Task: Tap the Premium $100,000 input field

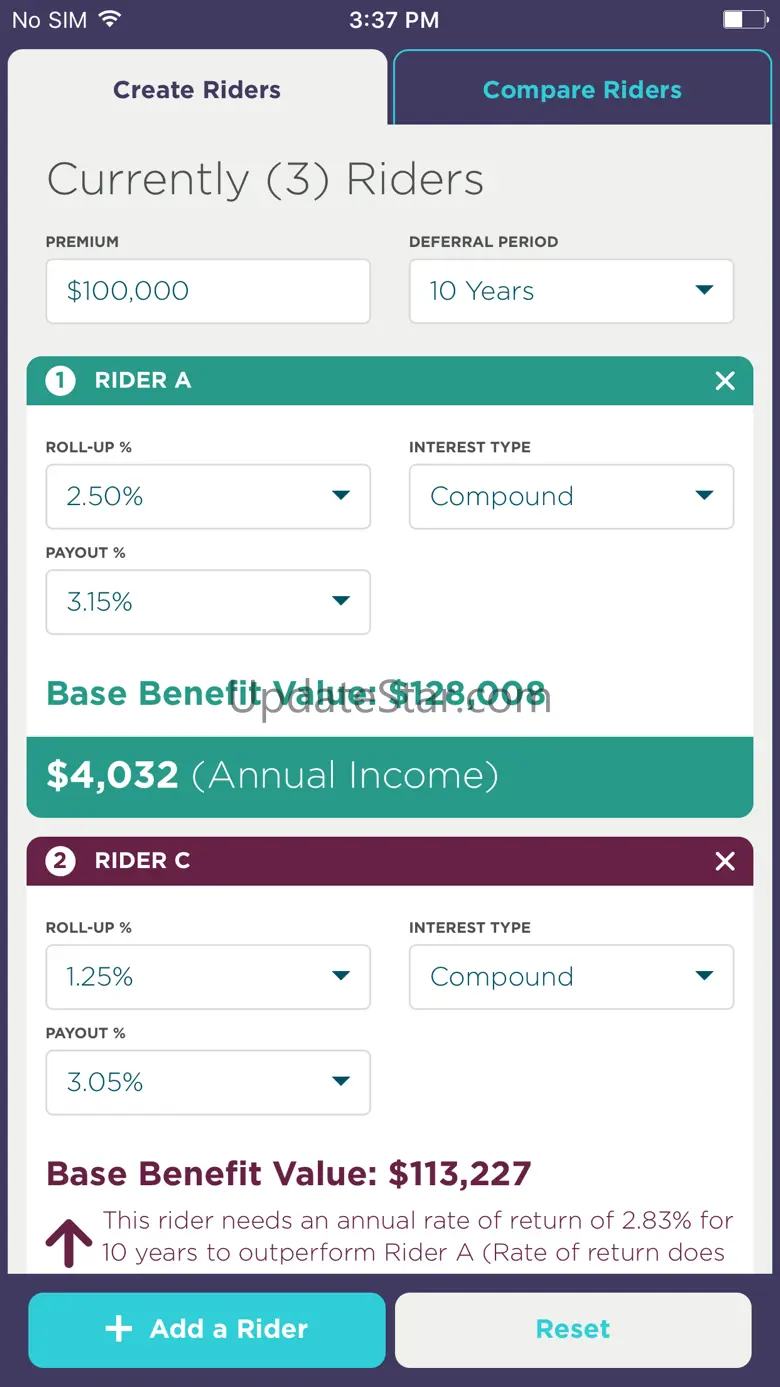Action: coord(208,291)
